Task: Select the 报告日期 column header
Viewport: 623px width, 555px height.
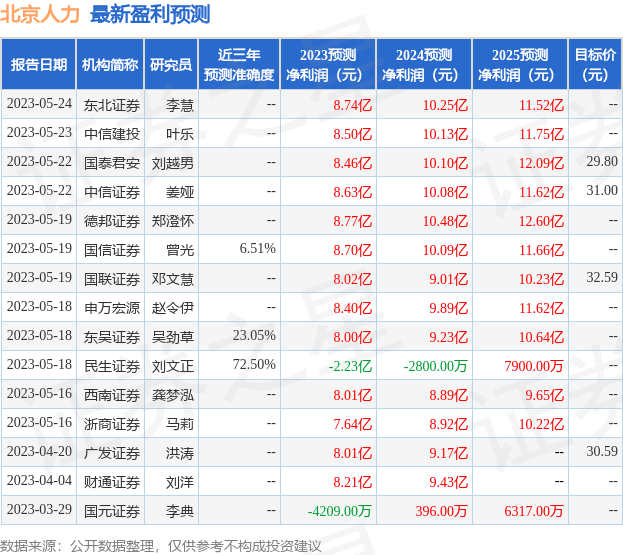Action: 38,65
